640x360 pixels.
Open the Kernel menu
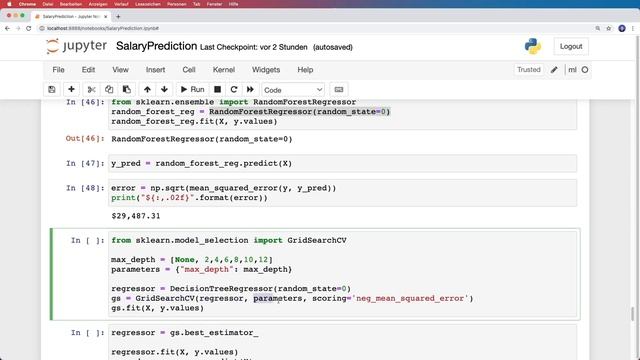[224, 70]
